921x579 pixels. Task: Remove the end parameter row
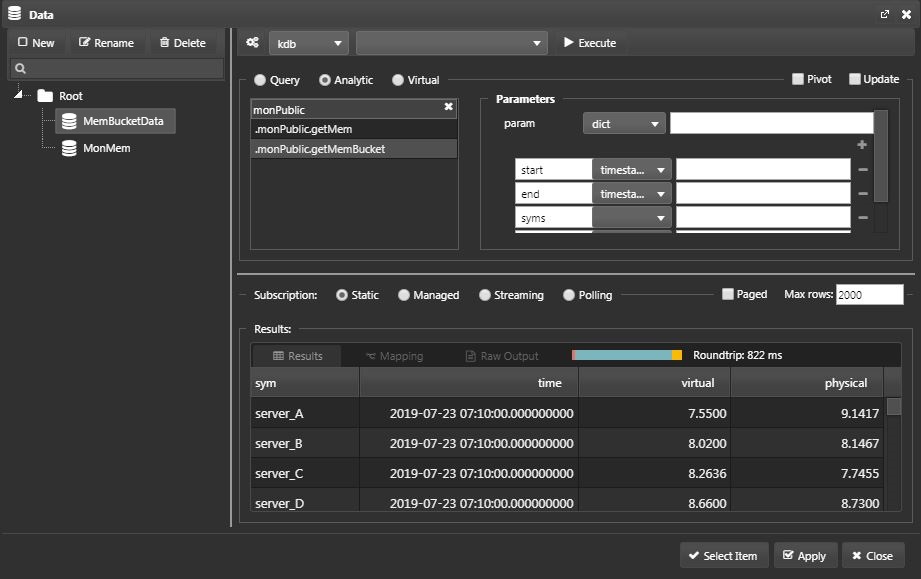(x=863, y=194)
